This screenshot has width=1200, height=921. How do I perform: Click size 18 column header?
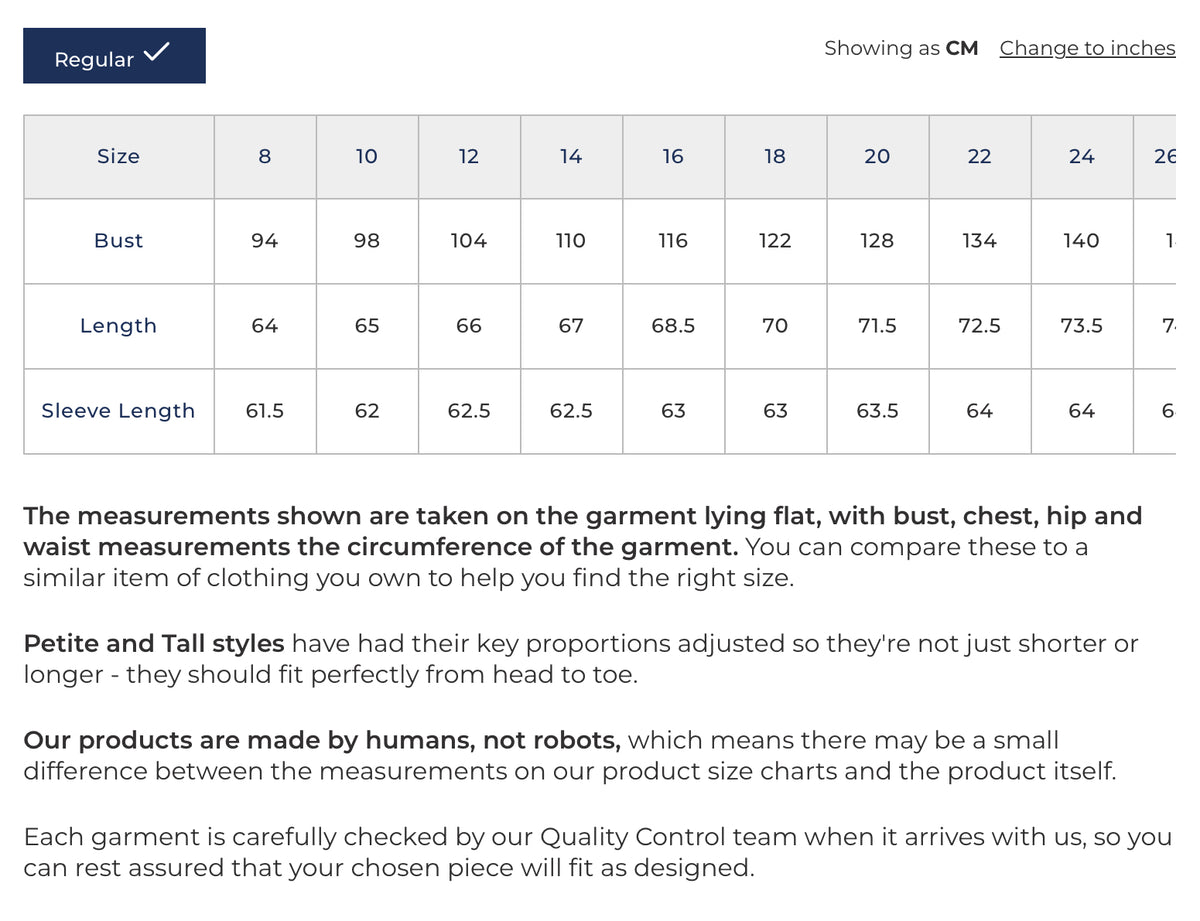(775, 157)
